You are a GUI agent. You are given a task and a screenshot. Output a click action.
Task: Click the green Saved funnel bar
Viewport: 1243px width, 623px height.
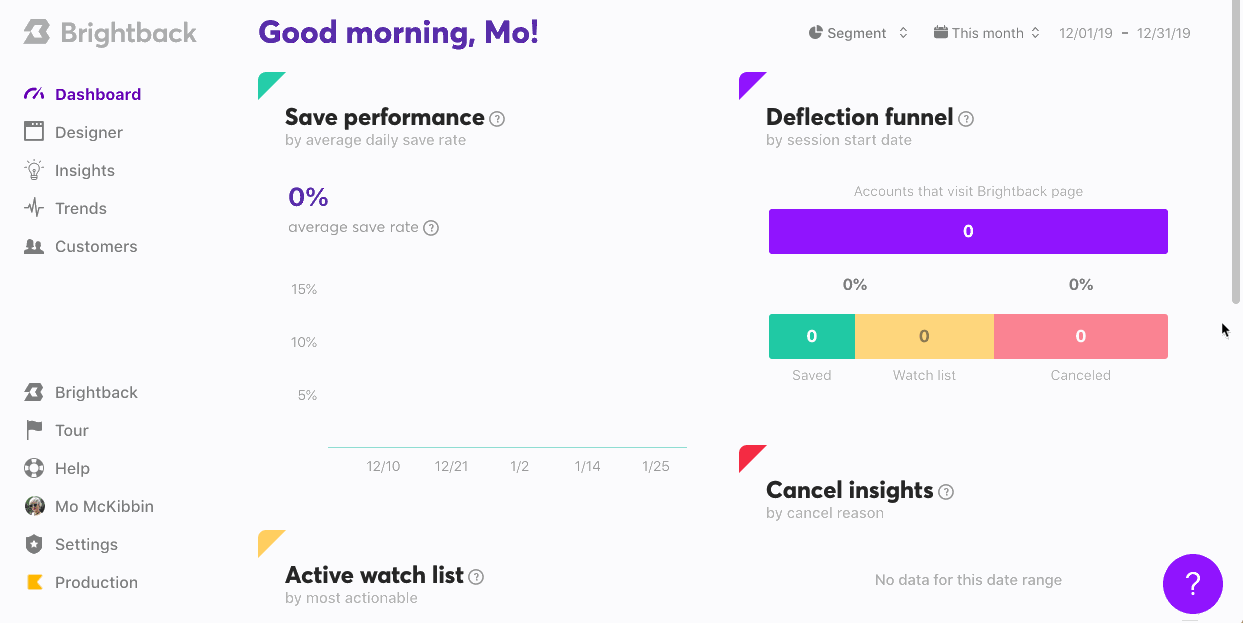(x=812, y=336)
